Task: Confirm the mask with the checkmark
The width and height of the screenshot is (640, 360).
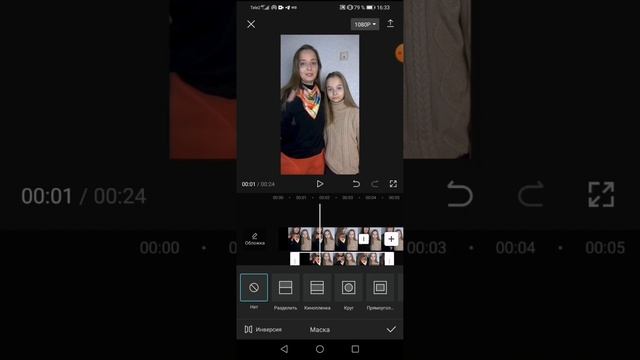Action: pos(391,329)
